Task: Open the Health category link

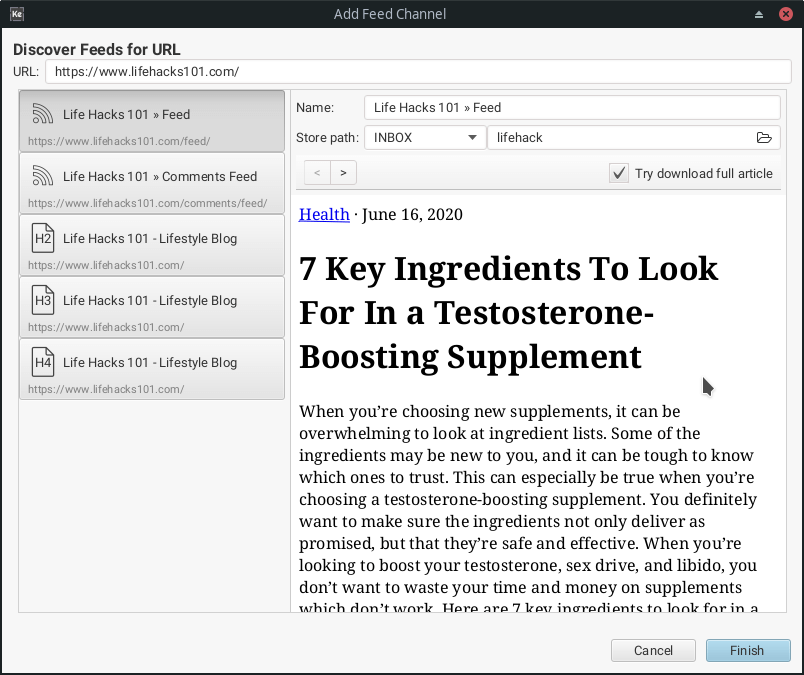Action: click(324, 214)
